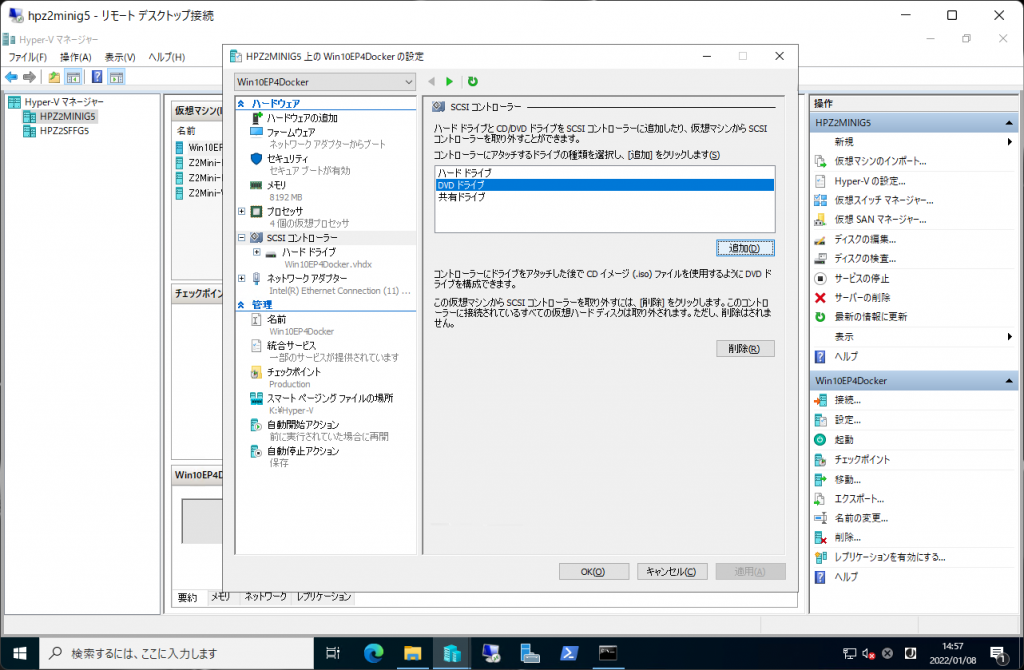Open the Win10EP4Docker VM dropdown
The height and width of the screenshot is (670, 1024).
[x=325, y=82]
